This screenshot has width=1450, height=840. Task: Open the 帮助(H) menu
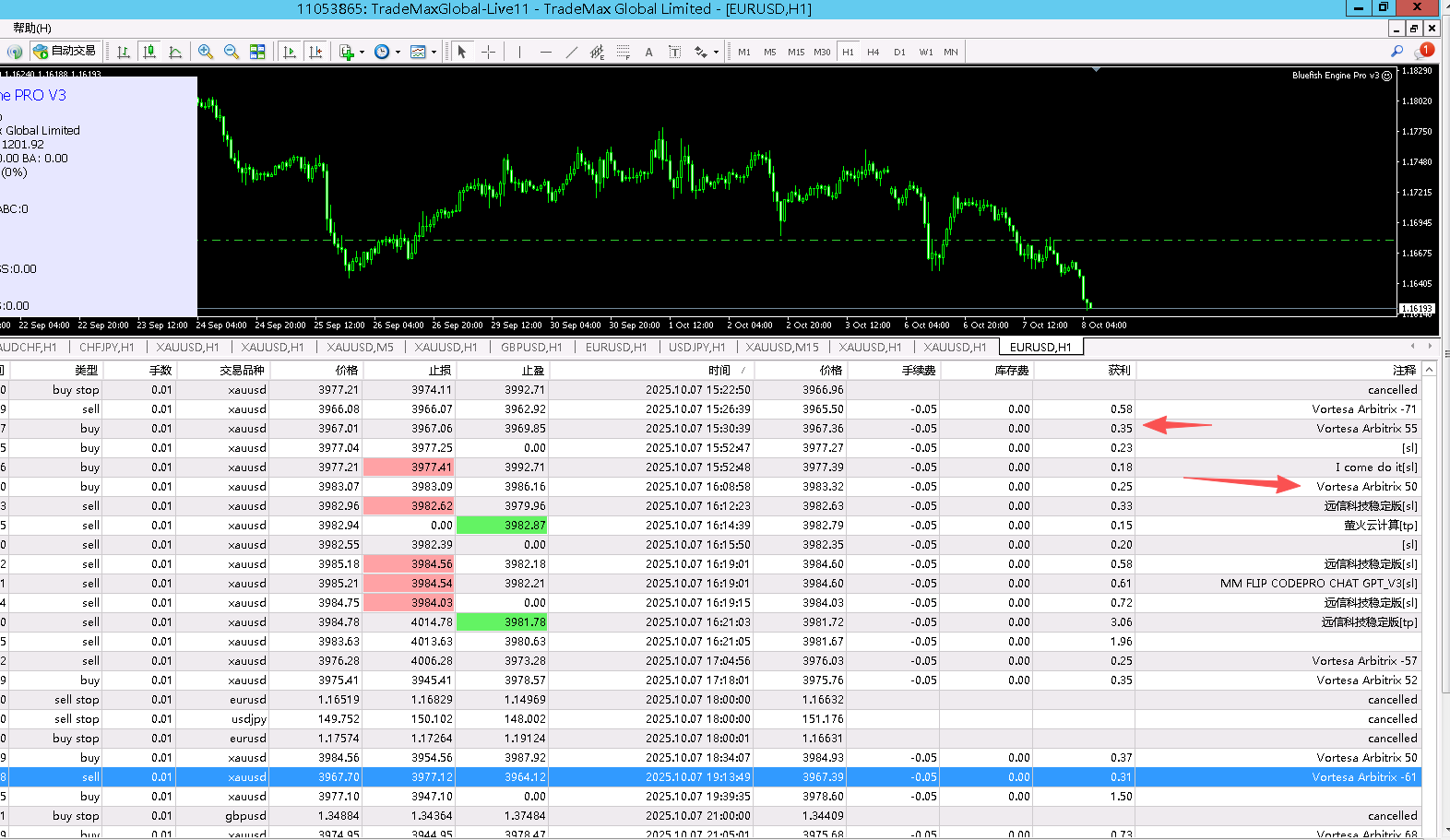click(x=31, y=28)
